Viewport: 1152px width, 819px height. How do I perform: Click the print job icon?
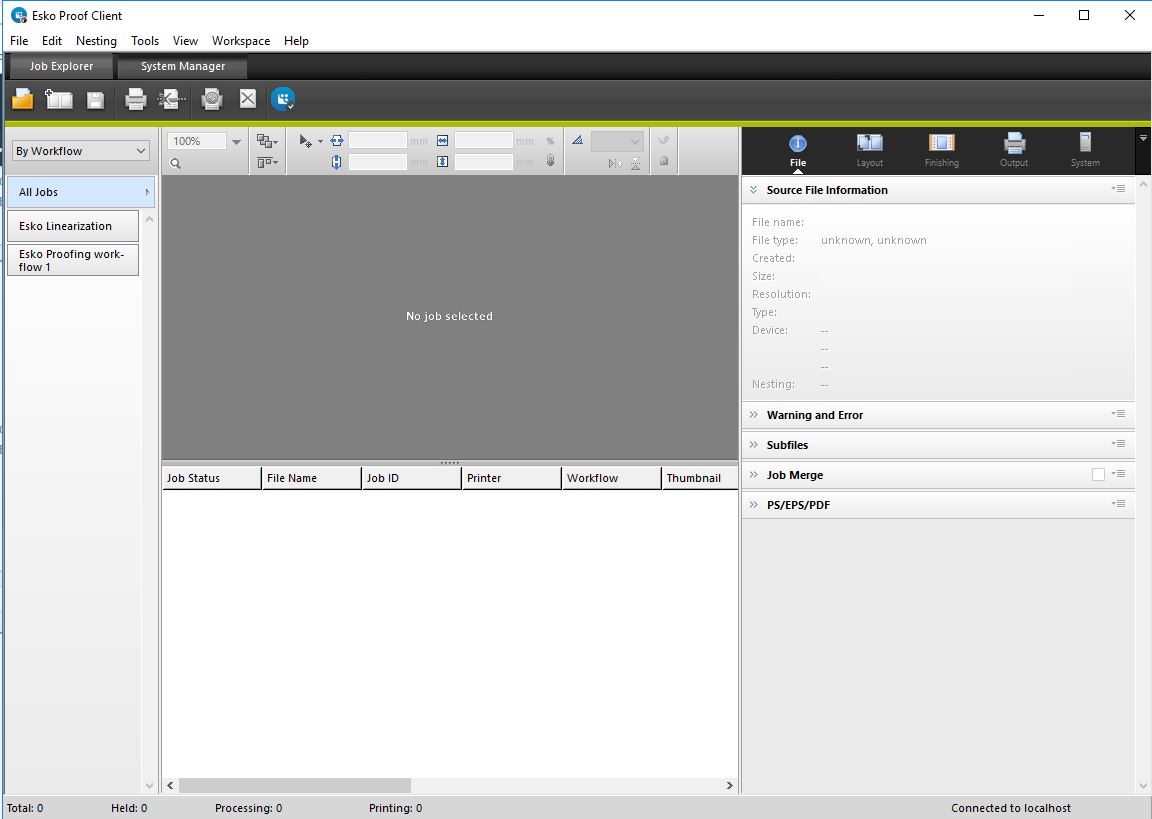pyautogui.click(x=135, y=99)
